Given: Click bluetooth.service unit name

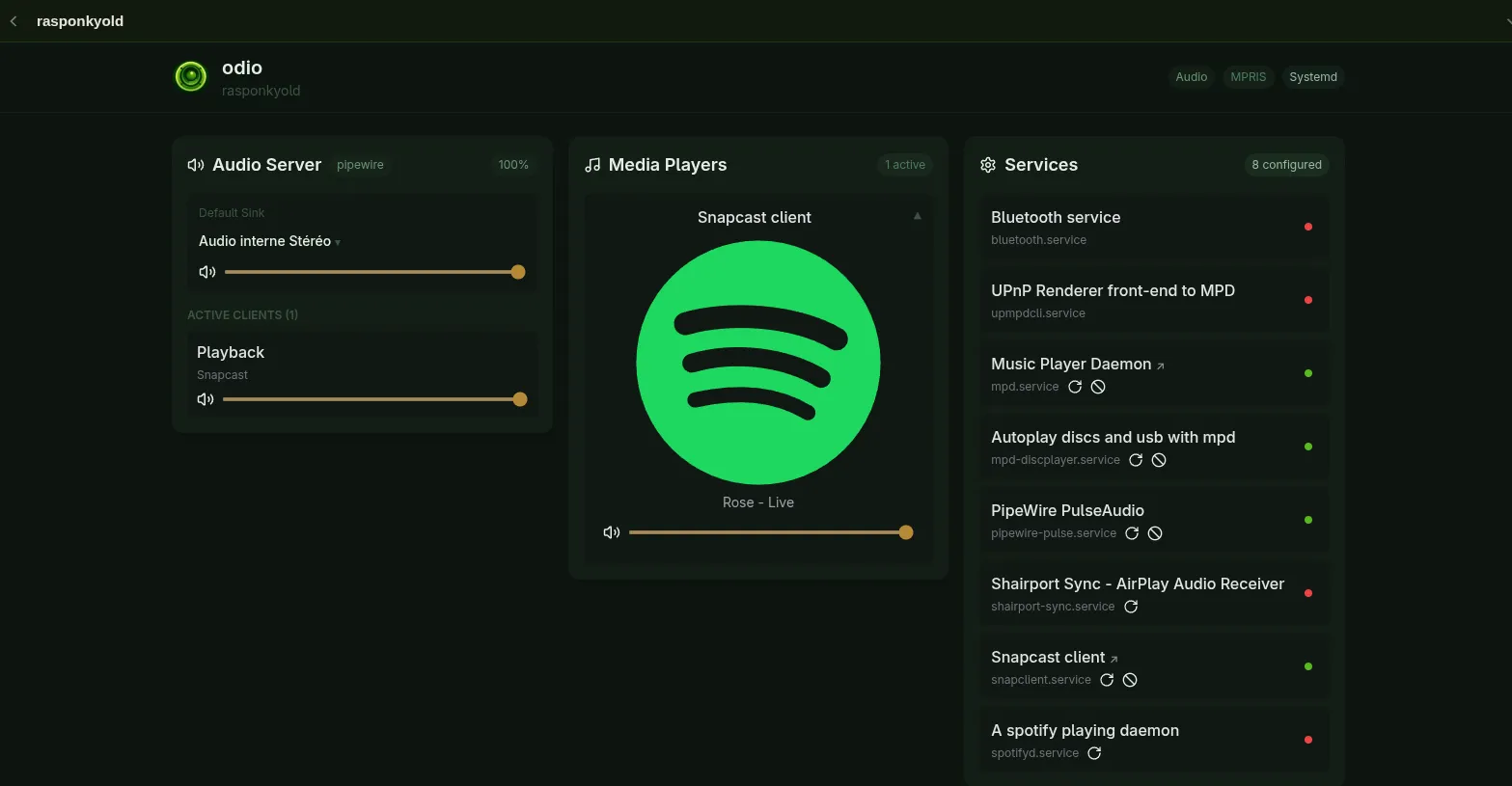Looking at the screenshot, I should 1038,240.
